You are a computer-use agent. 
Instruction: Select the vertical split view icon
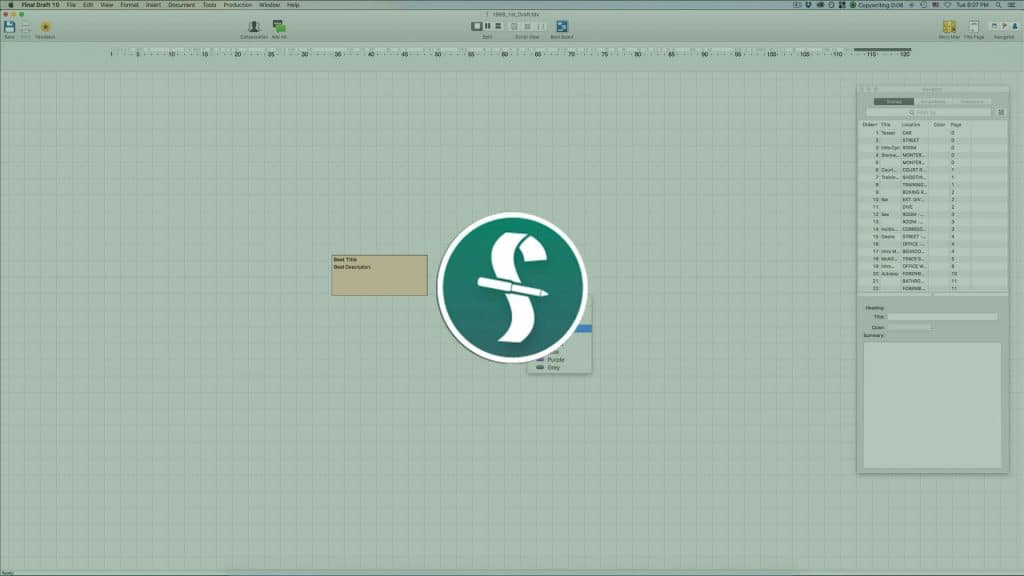tap(487, 26)
